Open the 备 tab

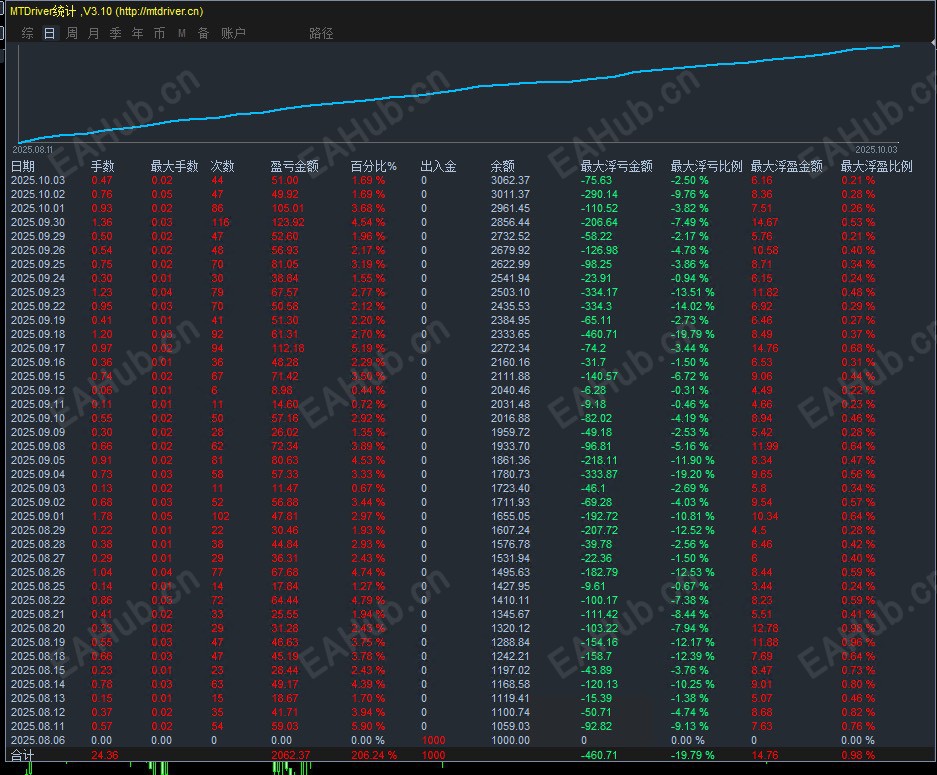(203, 33)
